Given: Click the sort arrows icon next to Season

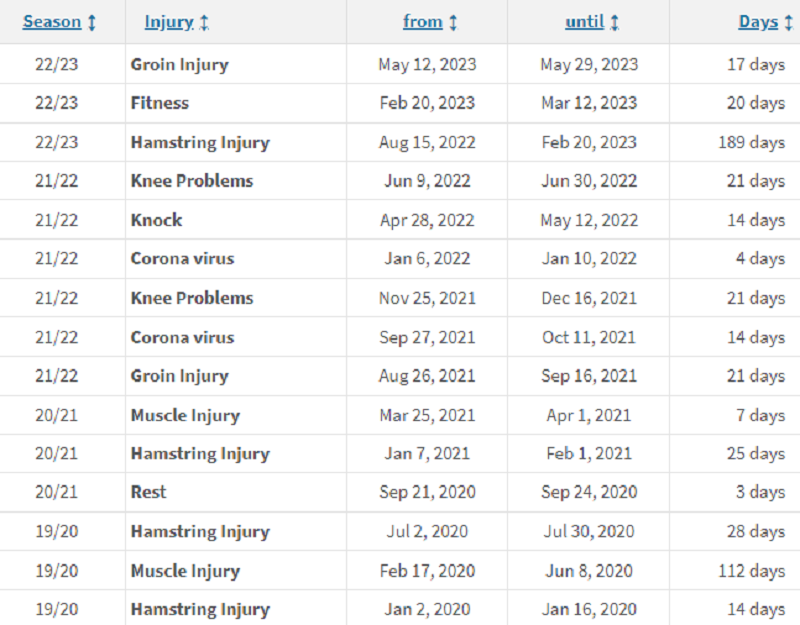Looking at the screenshot, I should pyautogui.click(x=92, y=22).
